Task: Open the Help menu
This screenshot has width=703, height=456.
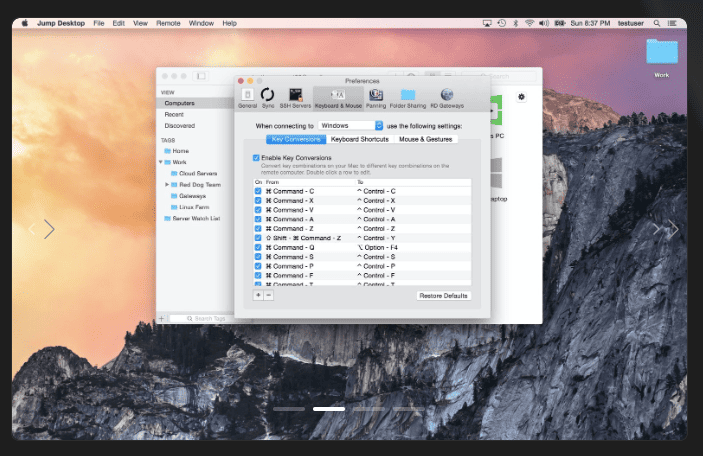Action: pyautogui.click(x=229, y=23)
